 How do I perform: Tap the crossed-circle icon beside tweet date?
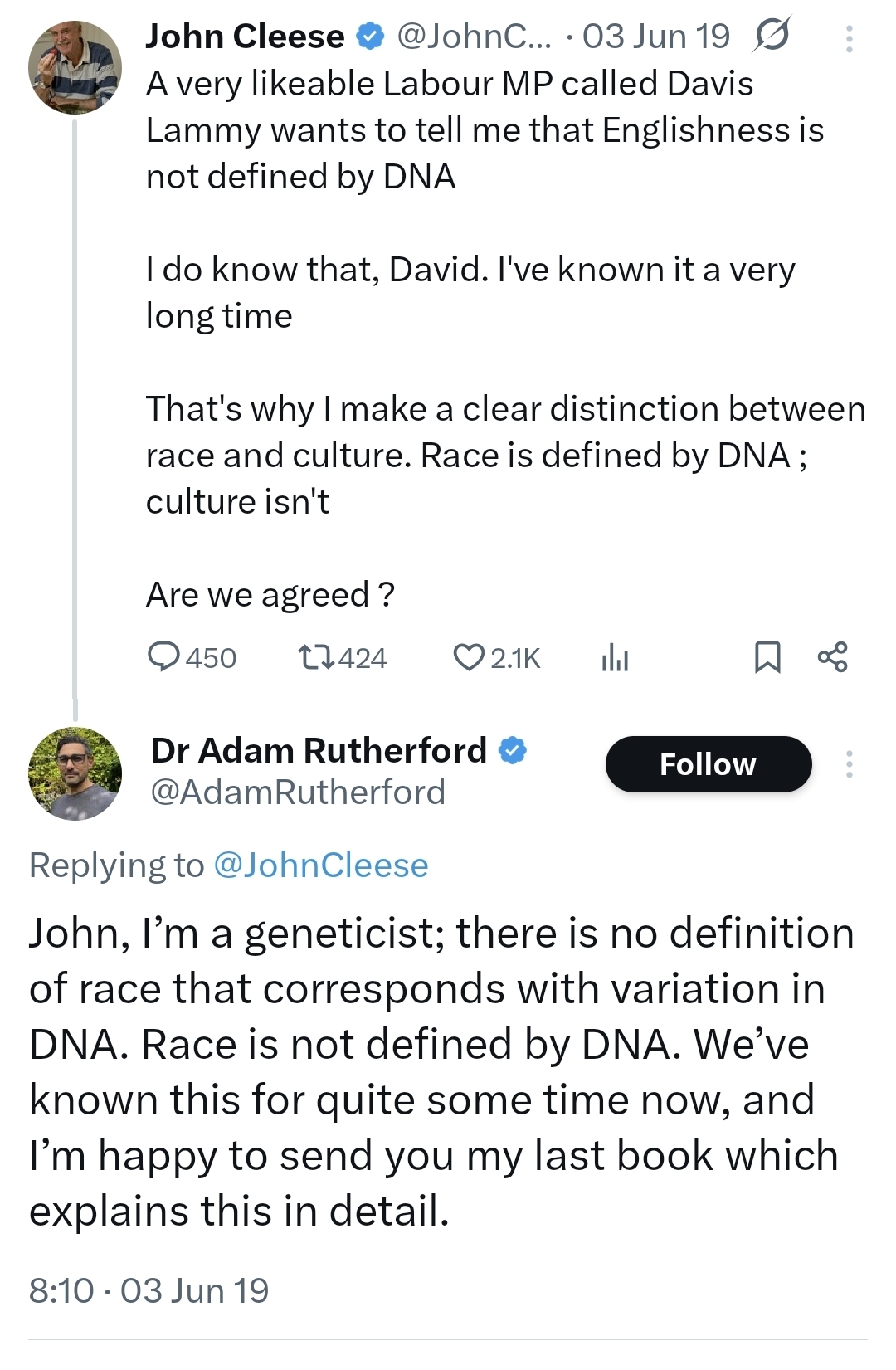[772, 37]
